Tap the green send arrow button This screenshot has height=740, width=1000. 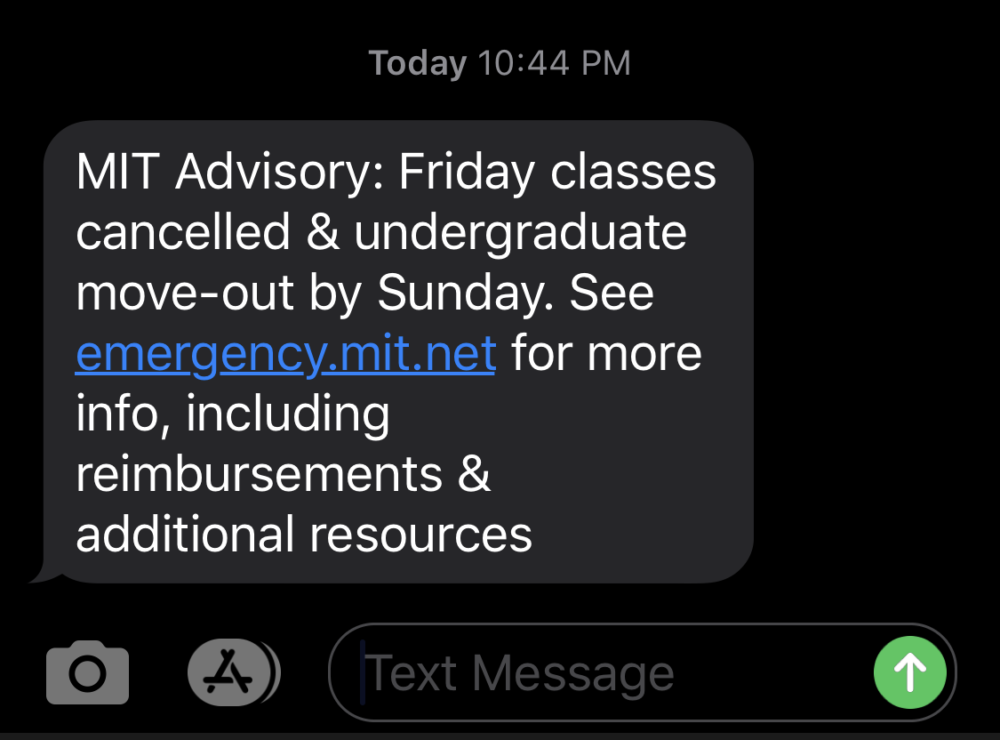909,672
